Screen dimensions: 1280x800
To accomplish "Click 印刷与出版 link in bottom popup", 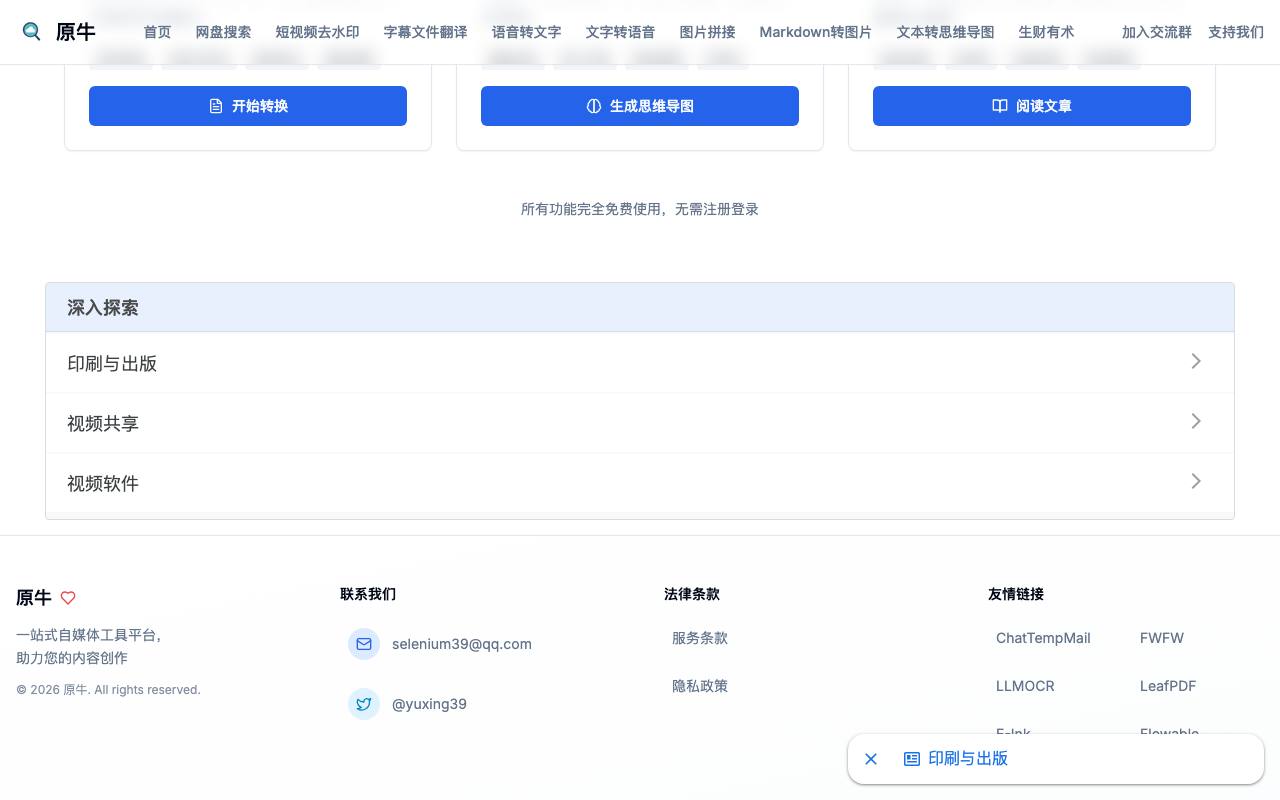I will (968, 759).
